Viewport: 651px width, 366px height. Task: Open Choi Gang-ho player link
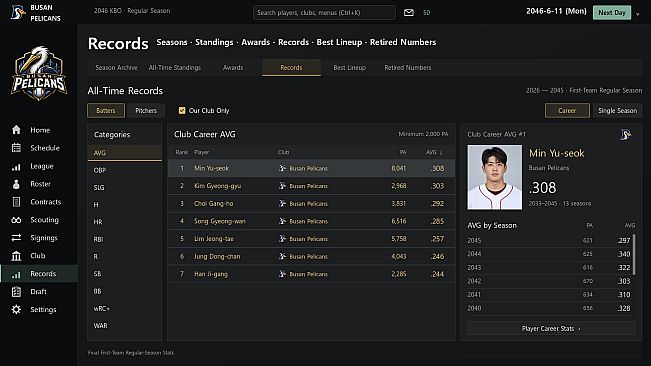[x=213, y=203]
